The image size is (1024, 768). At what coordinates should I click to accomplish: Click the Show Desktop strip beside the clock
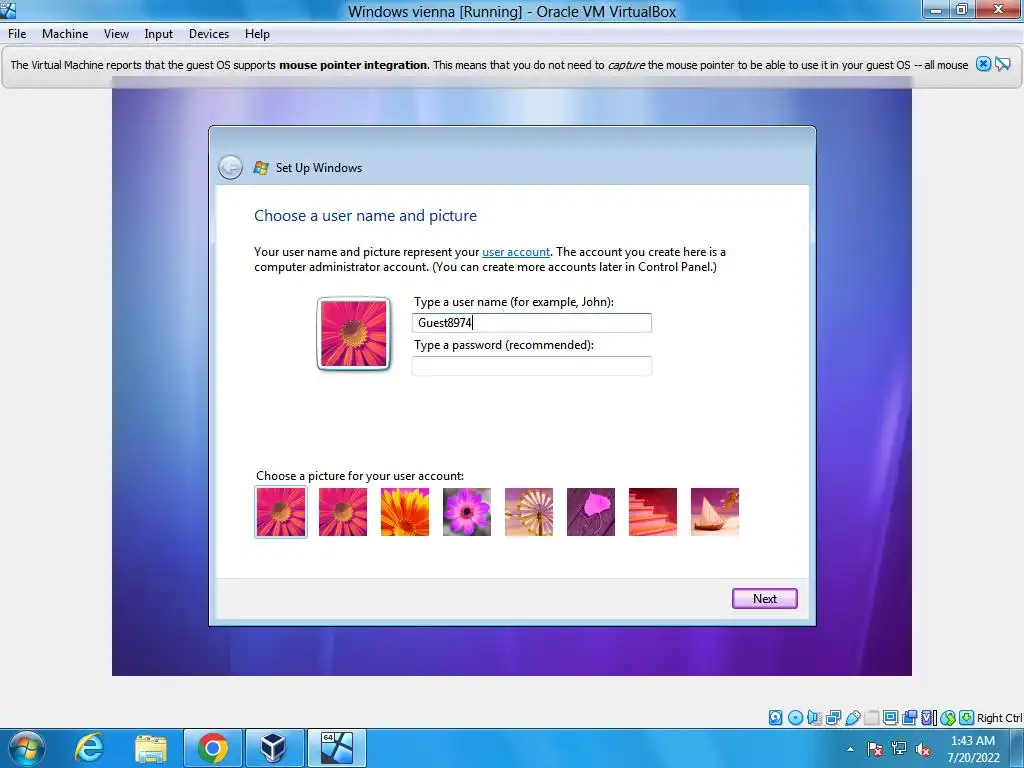1018,748
